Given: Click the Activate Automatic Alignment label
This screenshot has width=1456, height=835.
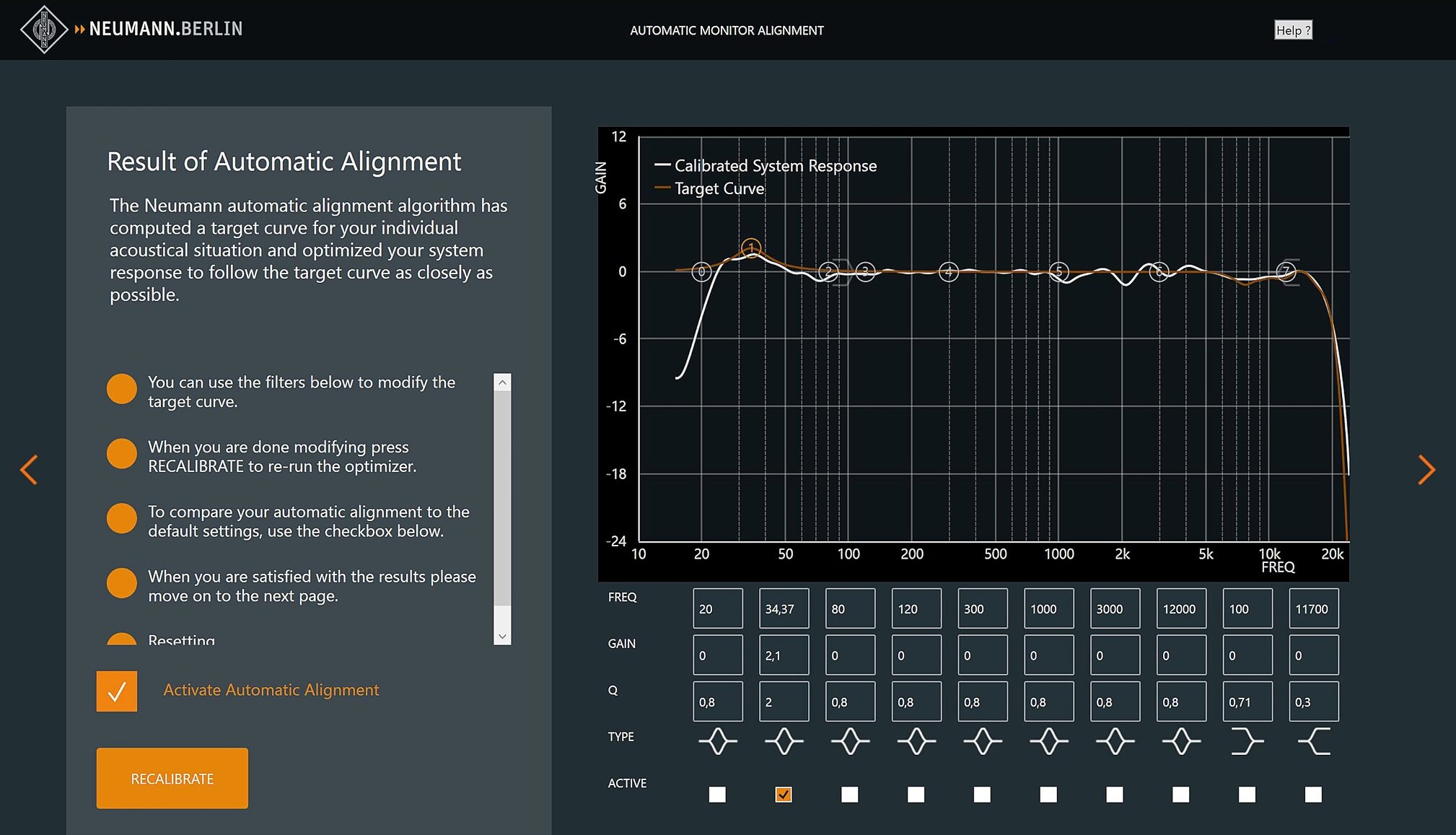Looking at the screenshot, I should (x=271, y=690).
